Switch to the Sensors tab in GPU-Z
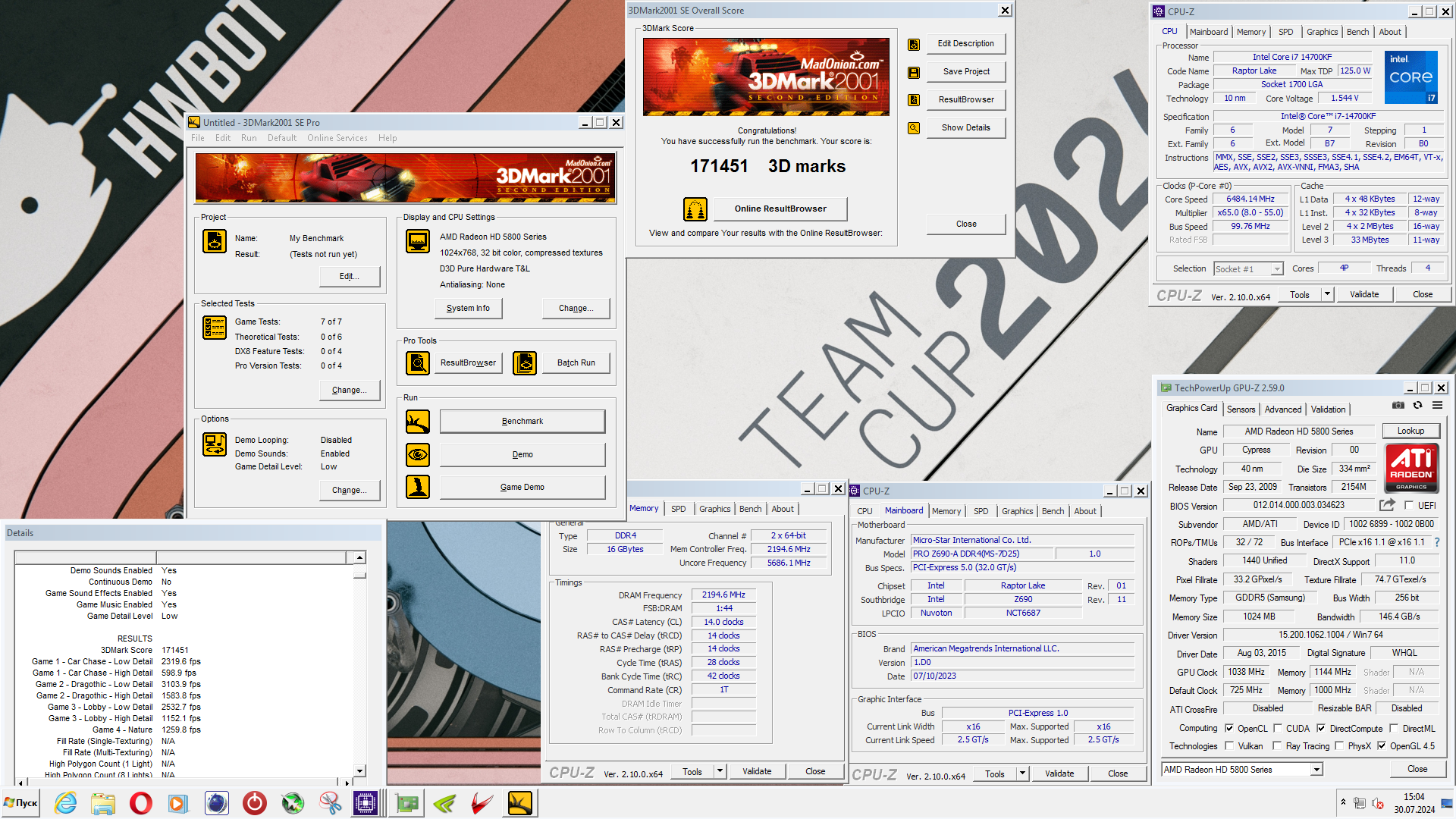Viewport: 1456px width, 819px height. (1241, 409)
